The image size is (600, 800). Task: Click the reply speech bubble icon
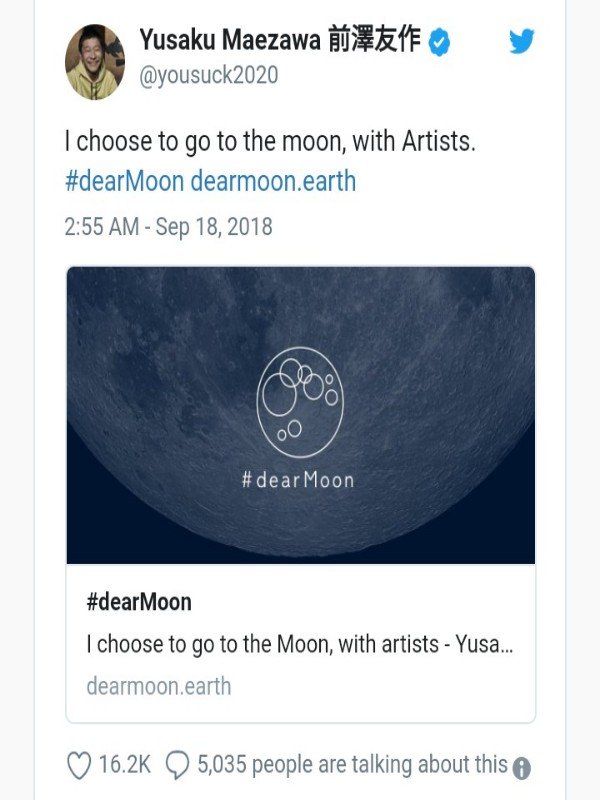click(x=178, y=765)
